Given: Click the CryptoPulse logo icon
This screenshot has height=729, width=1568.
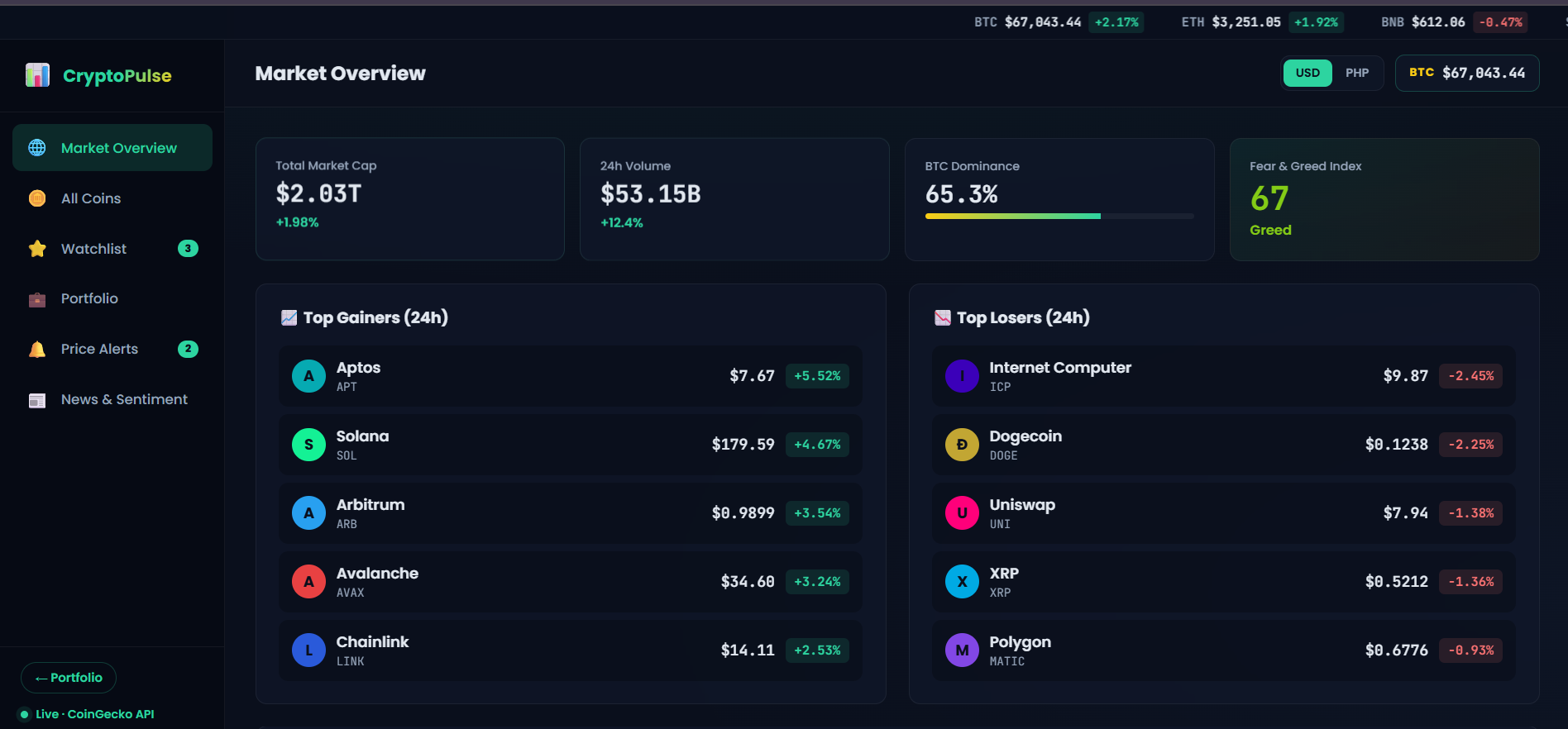Looking at the screenshot, I should (x=37, y=75).
